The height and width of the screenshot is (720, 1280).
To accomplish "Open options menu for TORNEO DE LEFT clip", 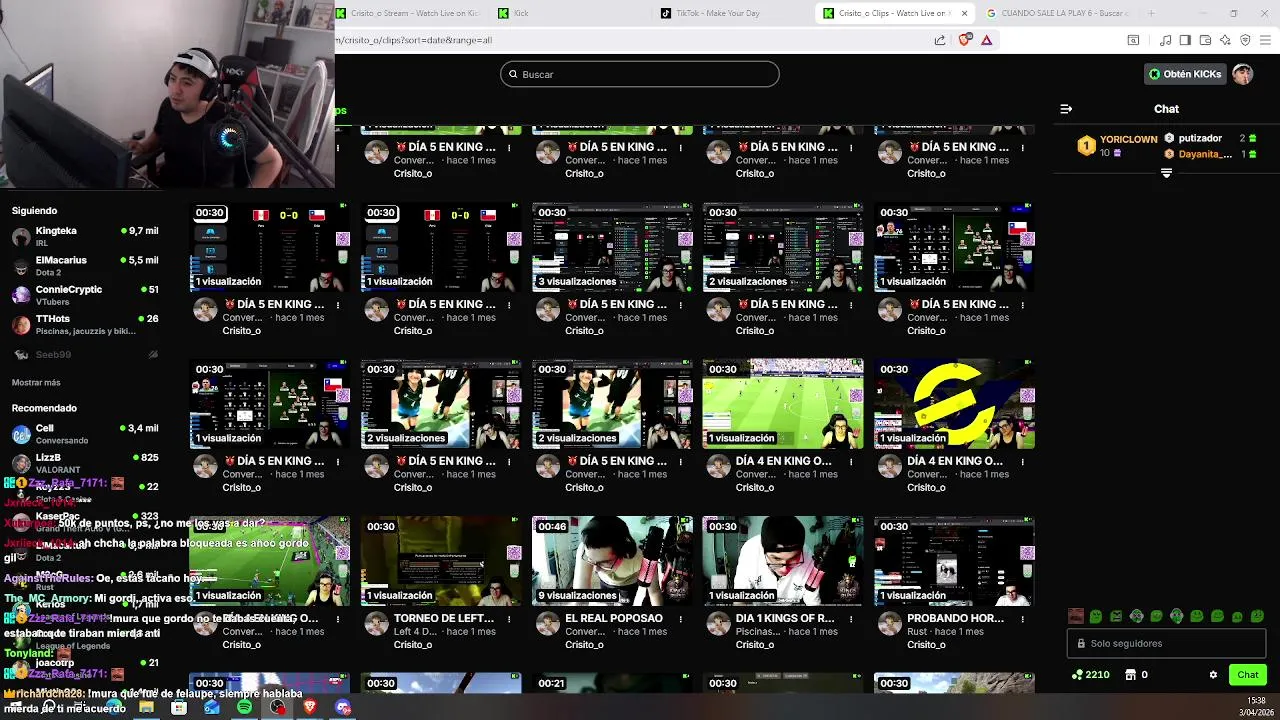I will click(x=509, y=619).
